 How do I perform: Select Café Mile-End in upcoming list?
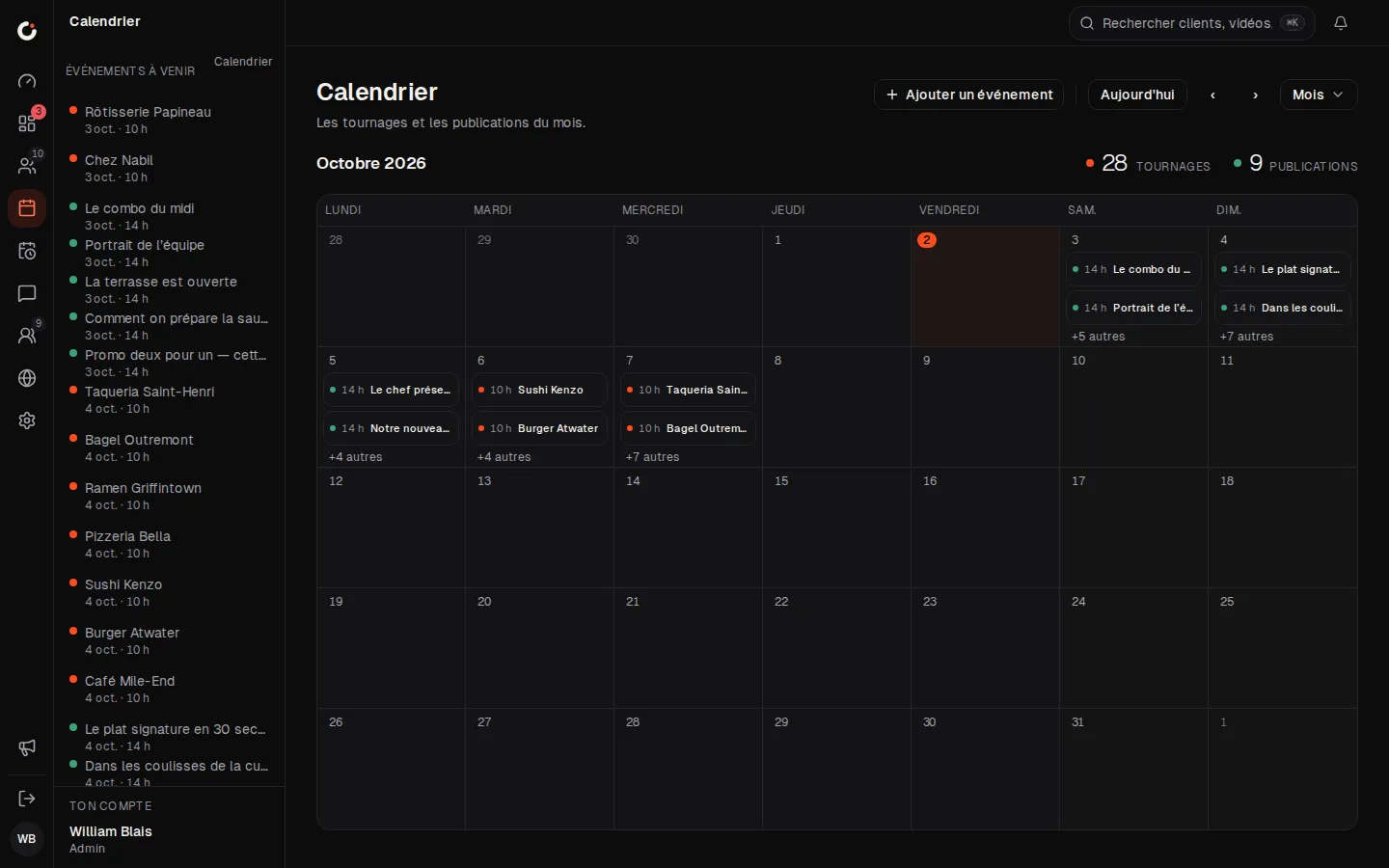point(170,689)
